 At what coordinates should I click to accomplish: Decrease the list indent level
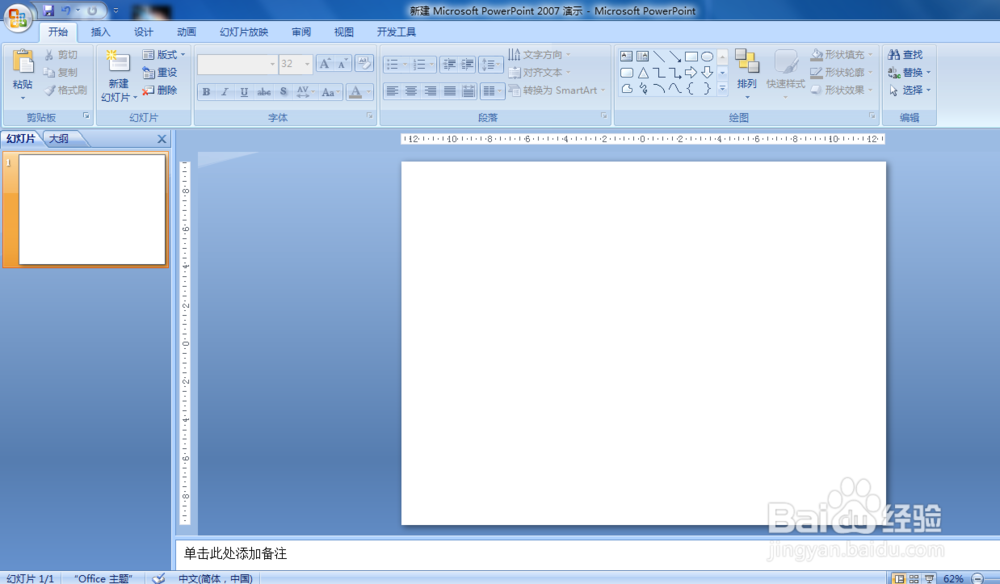449,64
